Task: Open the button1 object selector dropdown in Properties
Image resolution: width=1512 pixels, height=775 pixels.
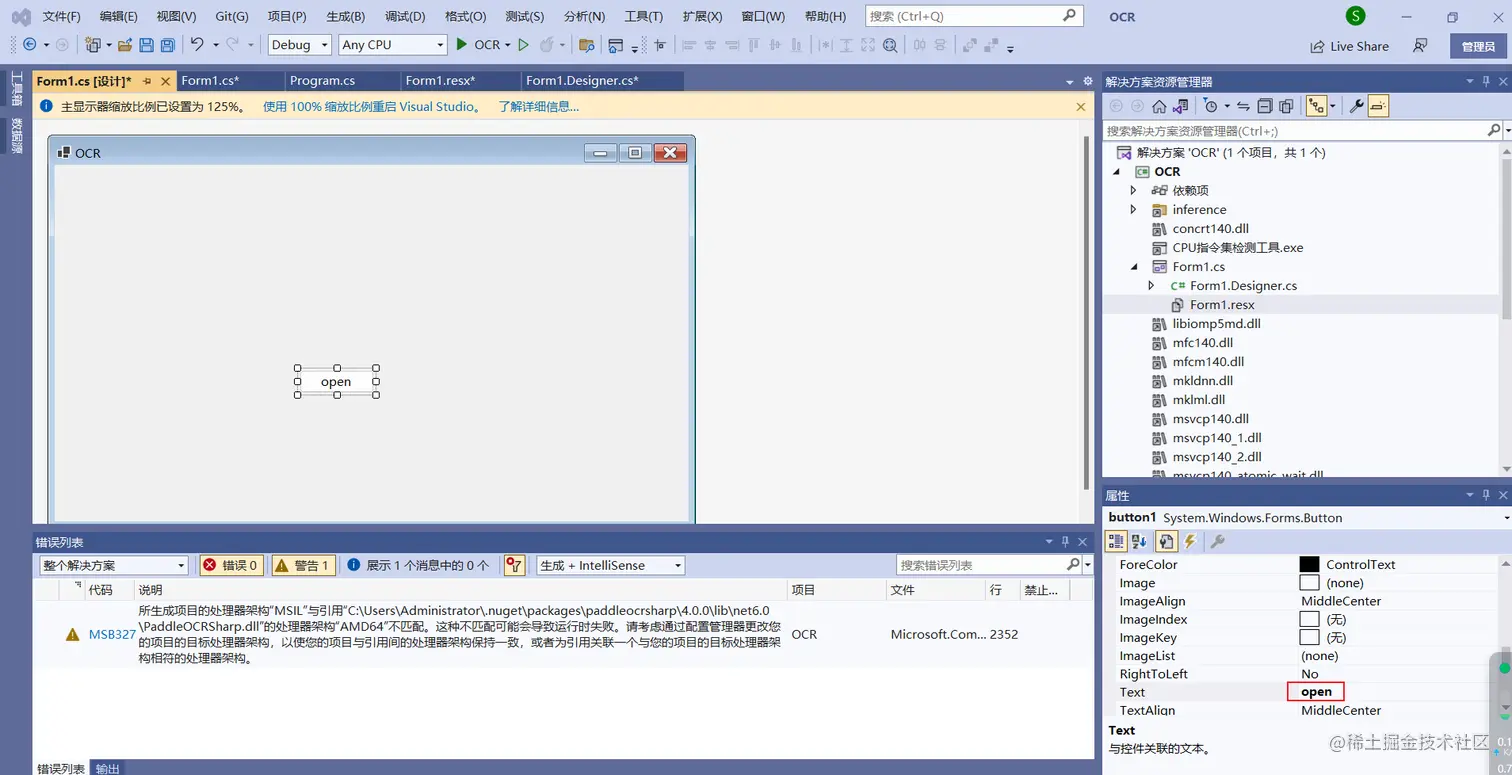Action: pyautogui.click(x=1507, y=518)
